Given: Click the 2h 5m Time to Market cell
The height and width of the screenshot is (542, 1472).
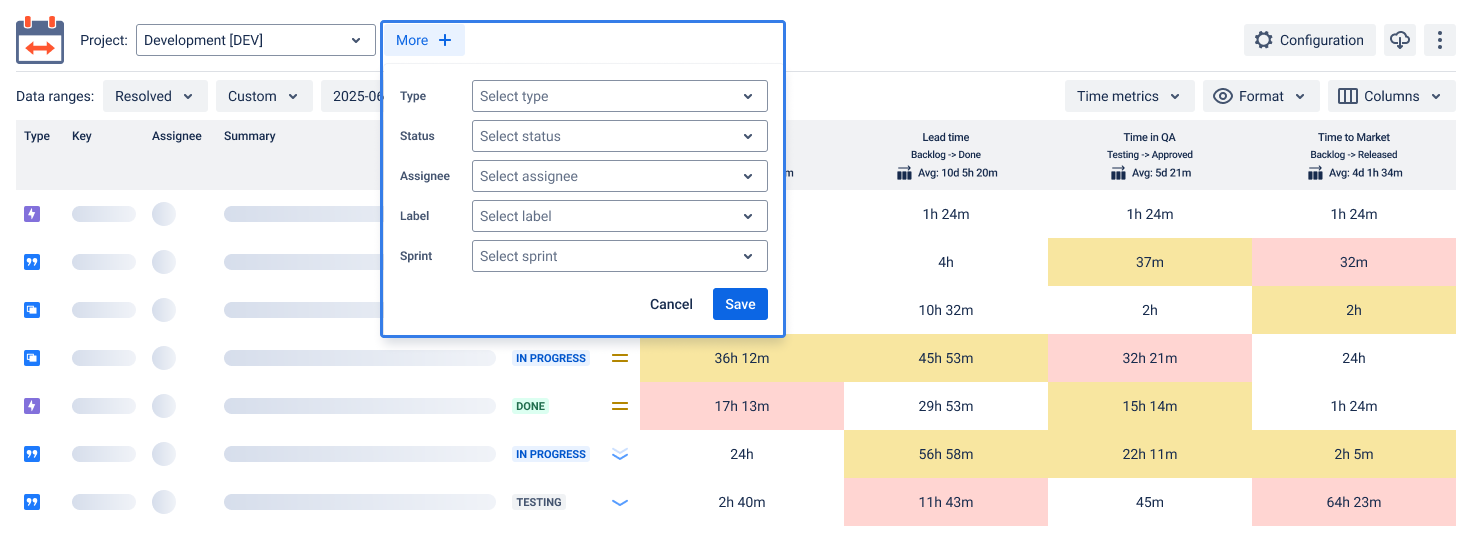Looking at the screenshot, I should [1354, 454].
